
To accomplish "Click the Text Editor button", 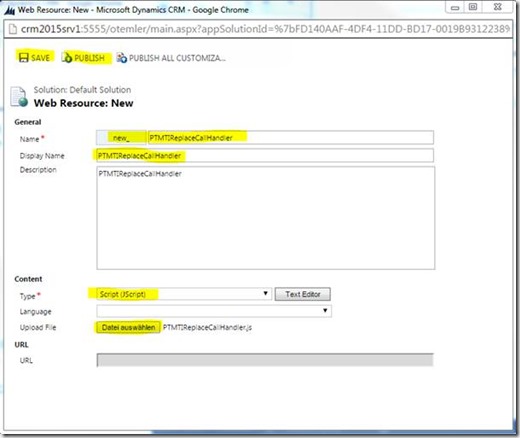I will [x=303, y=294].
